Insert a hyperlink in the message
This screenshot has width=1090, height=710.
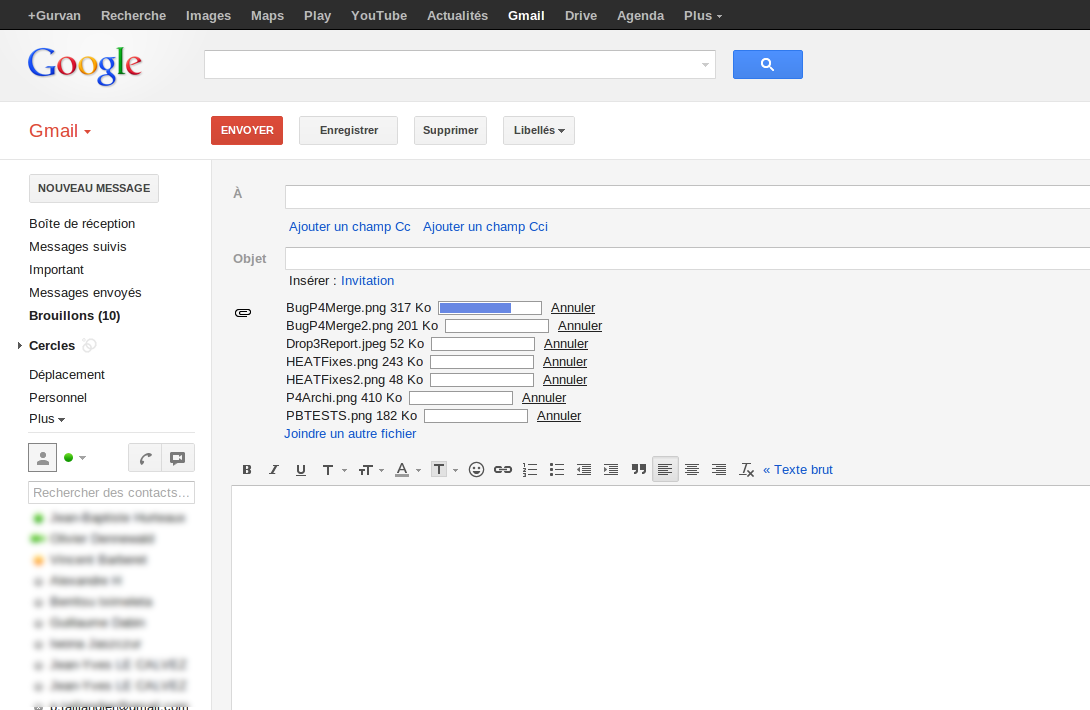[x=503, y=470]
